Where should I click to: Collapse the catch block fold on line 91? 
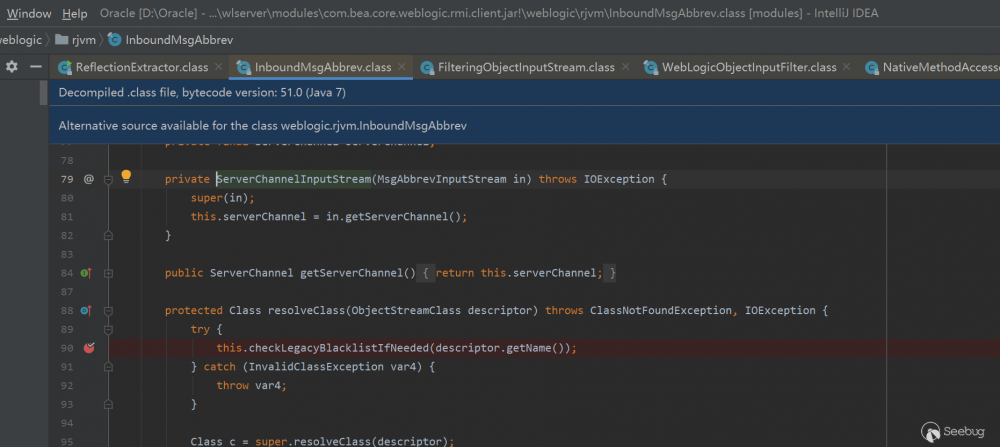point(108,367)
